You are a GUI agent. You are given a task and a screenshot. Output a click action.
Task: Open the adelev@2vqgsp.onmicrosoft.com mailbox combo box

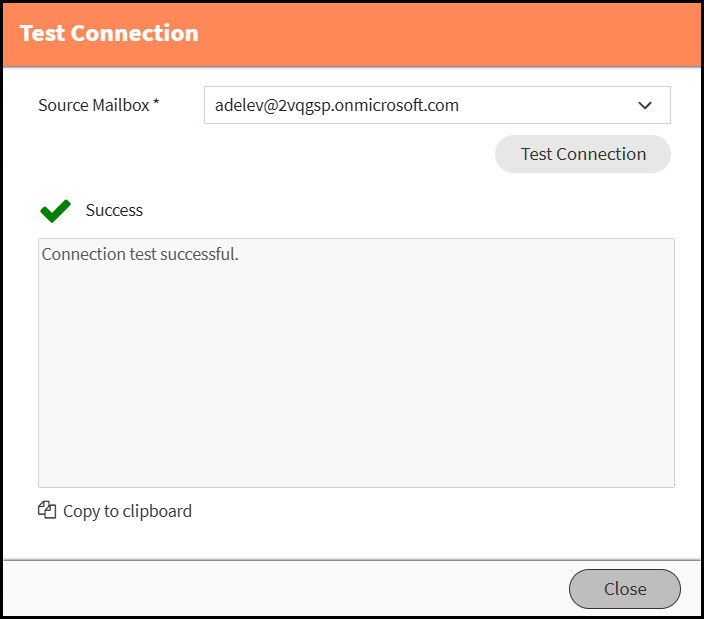pos(420,105)
